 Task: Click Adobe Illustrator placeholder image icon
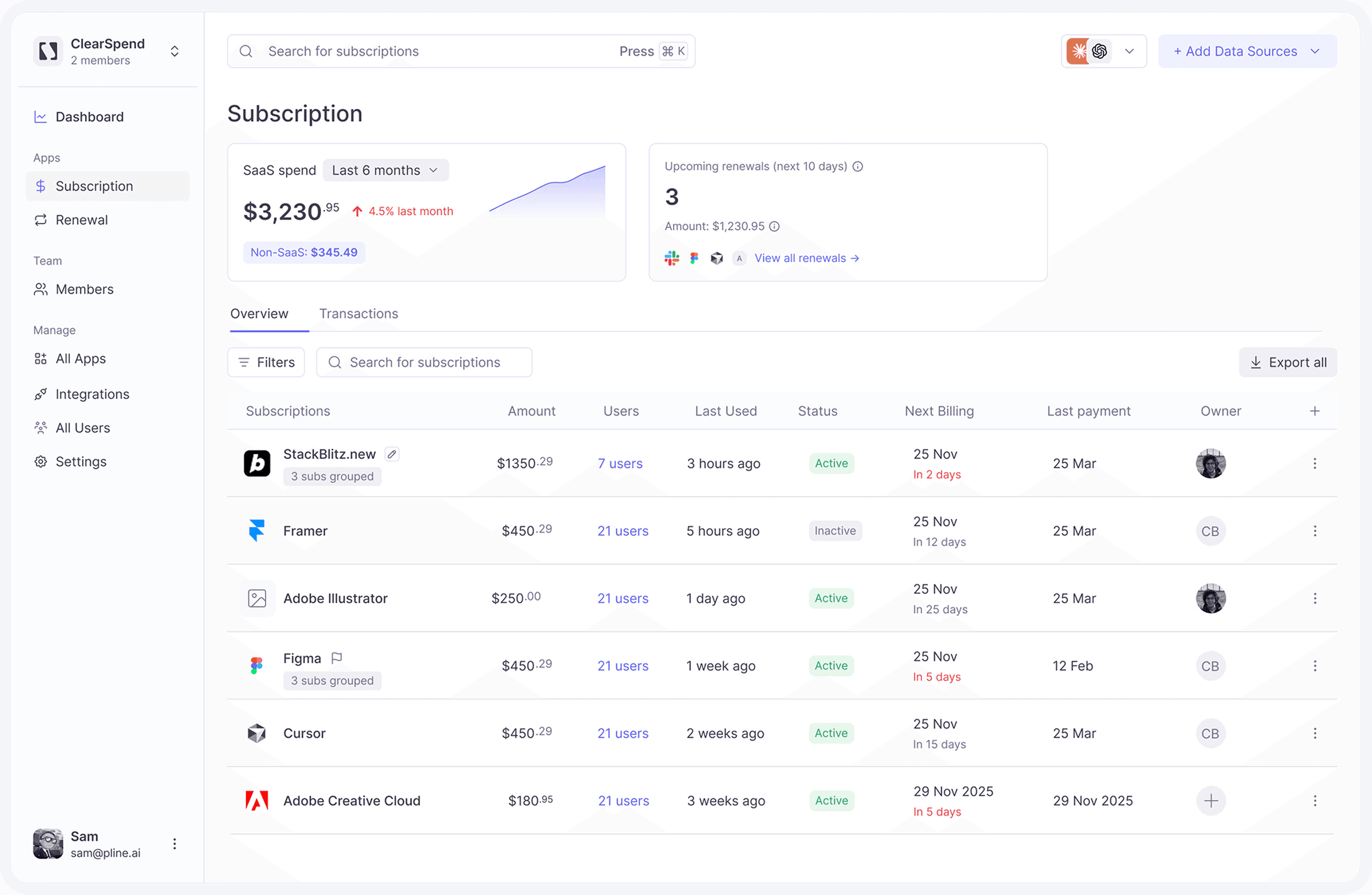coord(257,599)
